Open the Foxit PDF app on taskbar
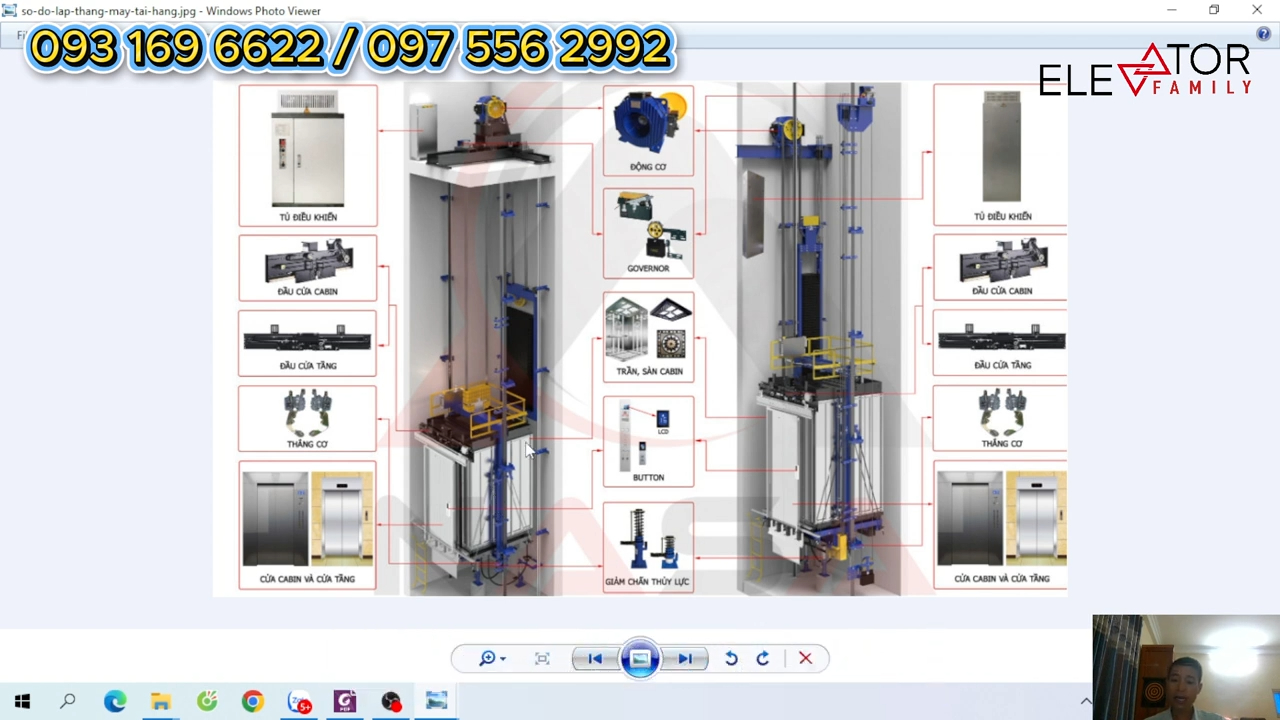The height and width of the screenshot is (720, 1280). [345, 702]
